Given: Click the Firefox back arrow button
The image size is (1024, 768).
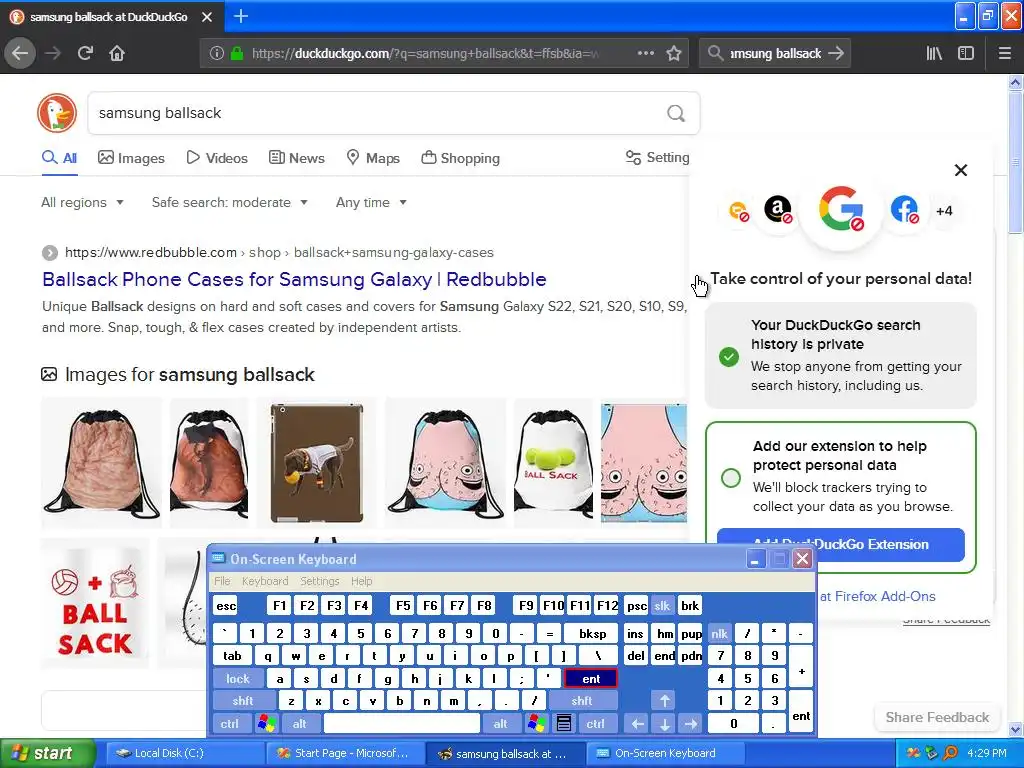Looking at the screenshot, I should click(x=20, y=53).
